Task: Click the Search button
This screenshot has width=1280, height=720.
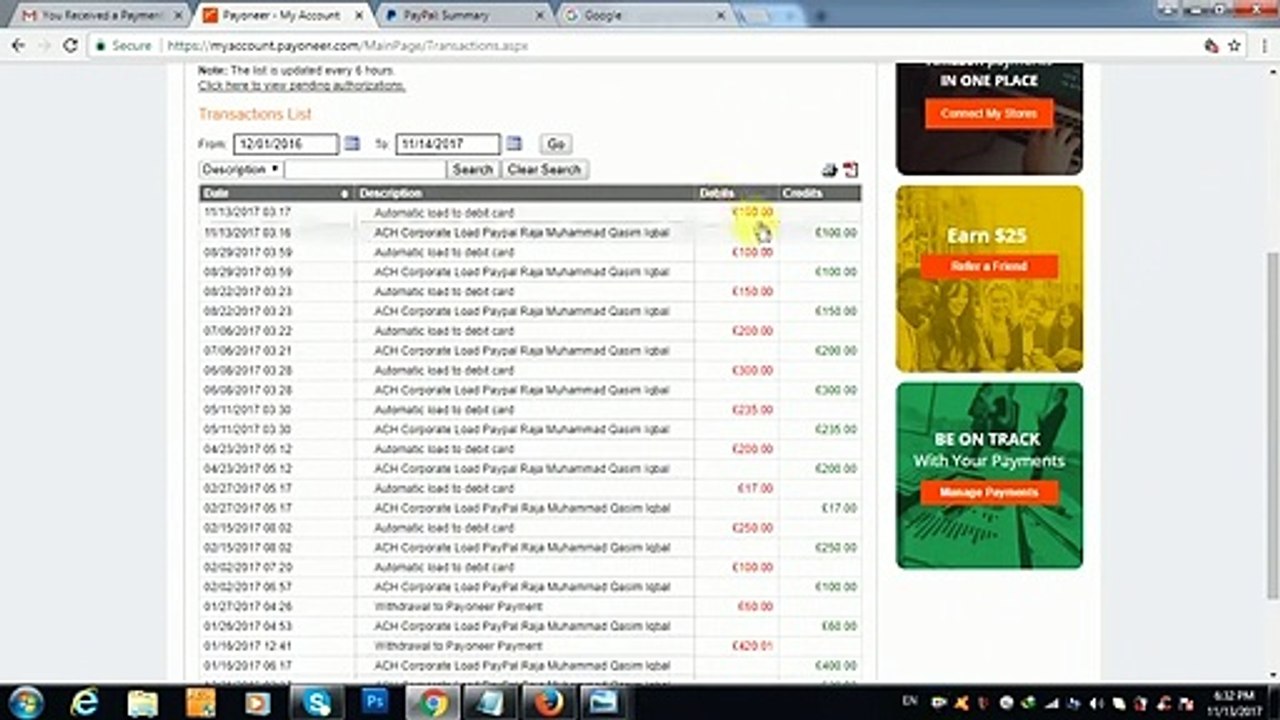Action: pyautogui.click(x=472, y=170)
